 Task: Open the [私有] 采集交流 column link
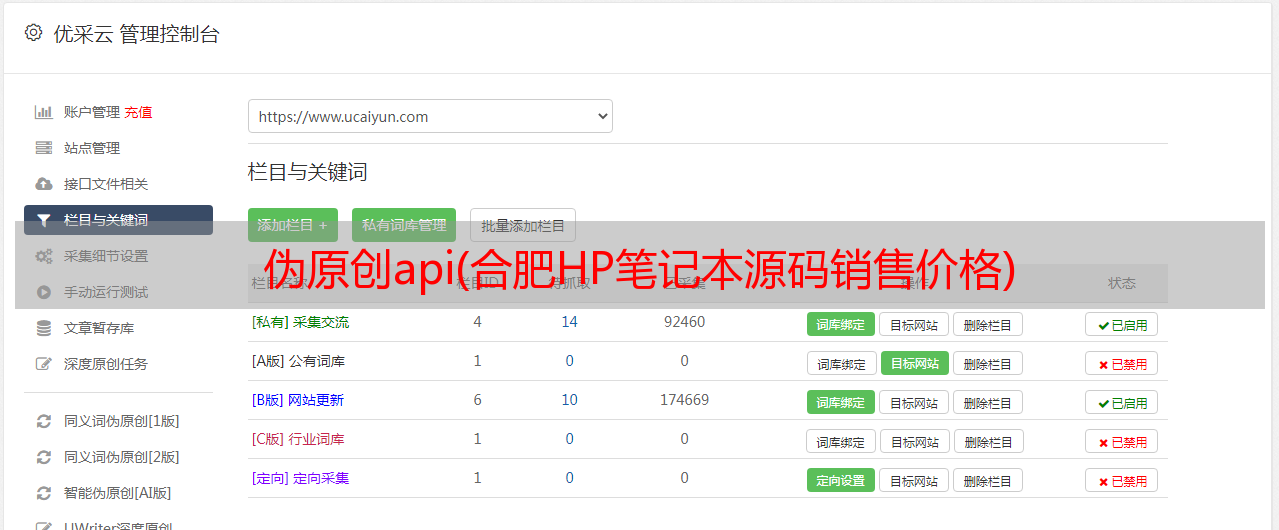pyautogui.click(x=300, y=322)
